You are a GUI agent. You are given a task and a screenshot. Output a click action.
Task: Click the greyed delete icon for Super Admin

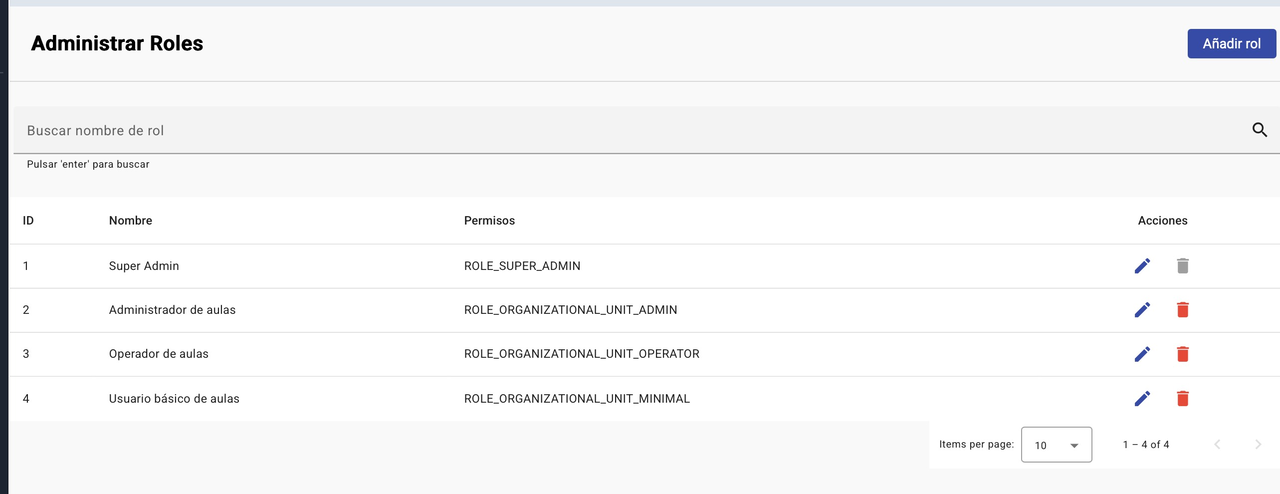click(x=1182, y=266)
